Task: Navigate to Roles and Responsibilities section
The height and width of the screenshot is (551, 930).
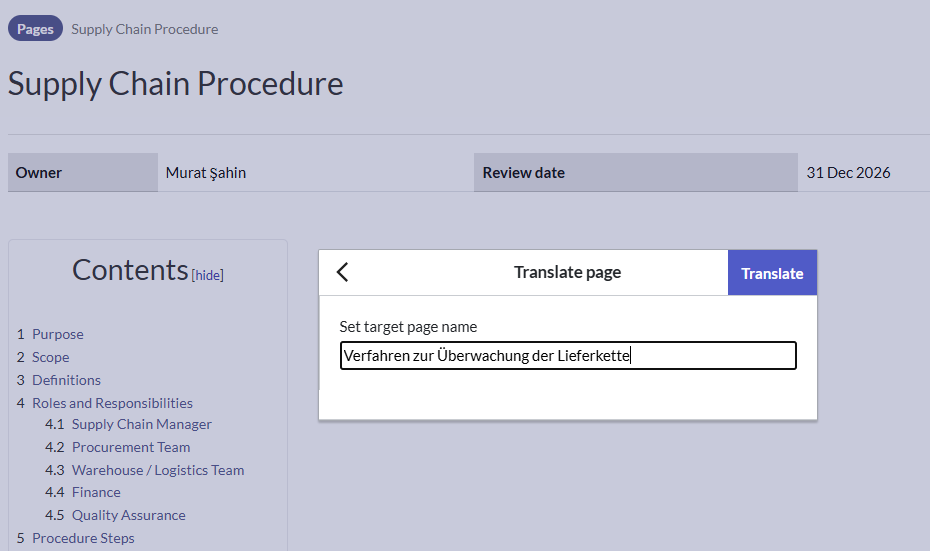Action: [x=112, y=403]
